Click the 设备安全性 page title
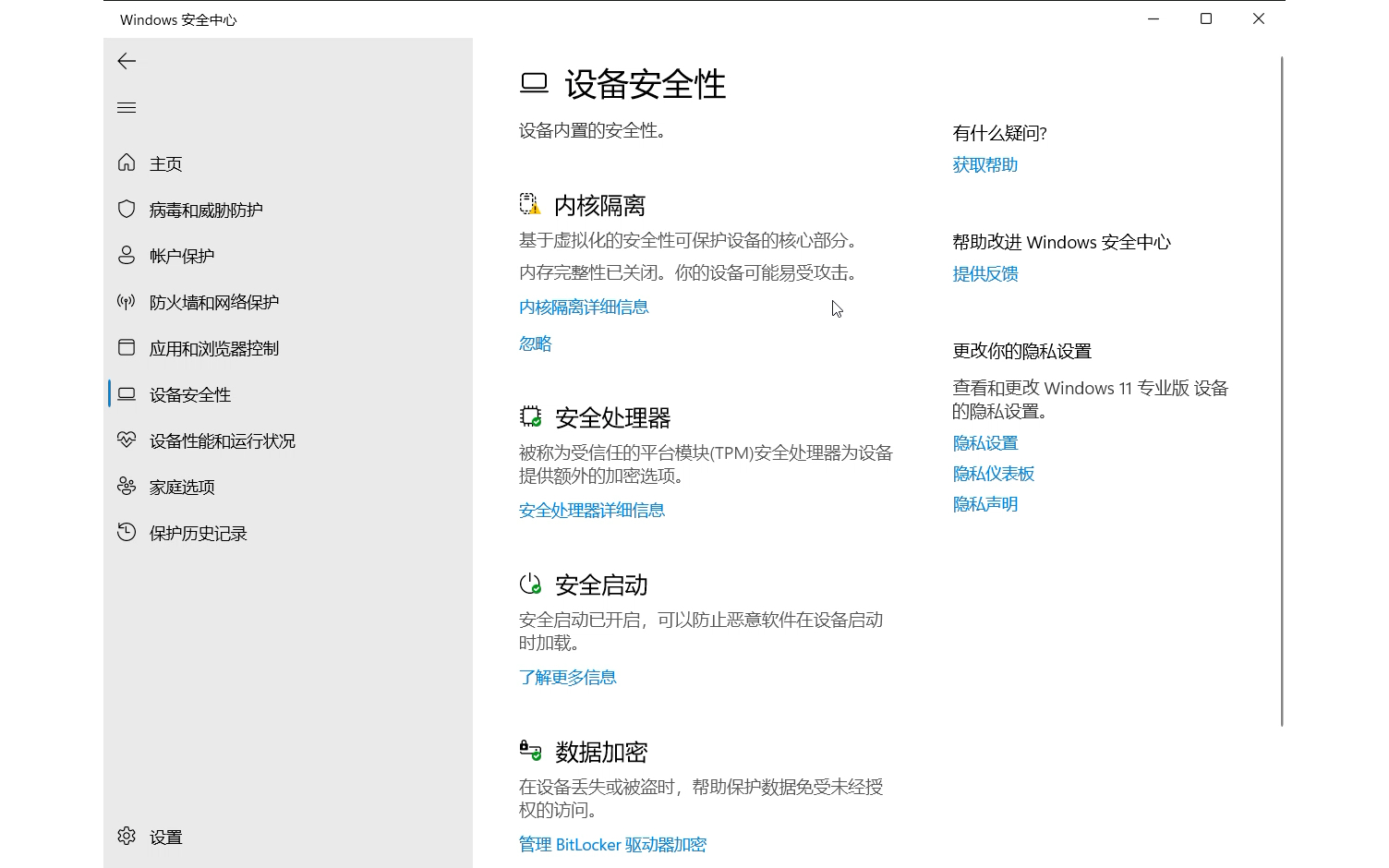1389x868 pixels. tap(646, 84)
